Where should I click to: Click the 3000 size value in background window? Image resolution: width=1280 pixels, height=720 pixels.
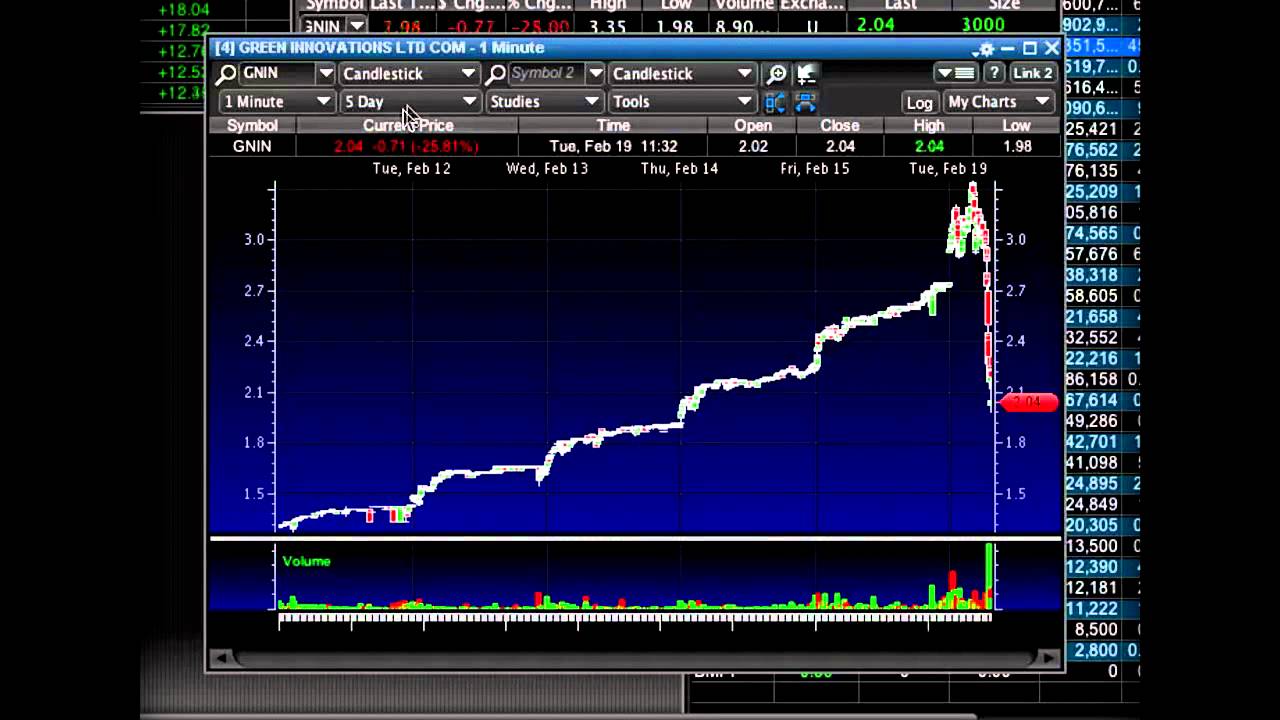pos(982,24)
